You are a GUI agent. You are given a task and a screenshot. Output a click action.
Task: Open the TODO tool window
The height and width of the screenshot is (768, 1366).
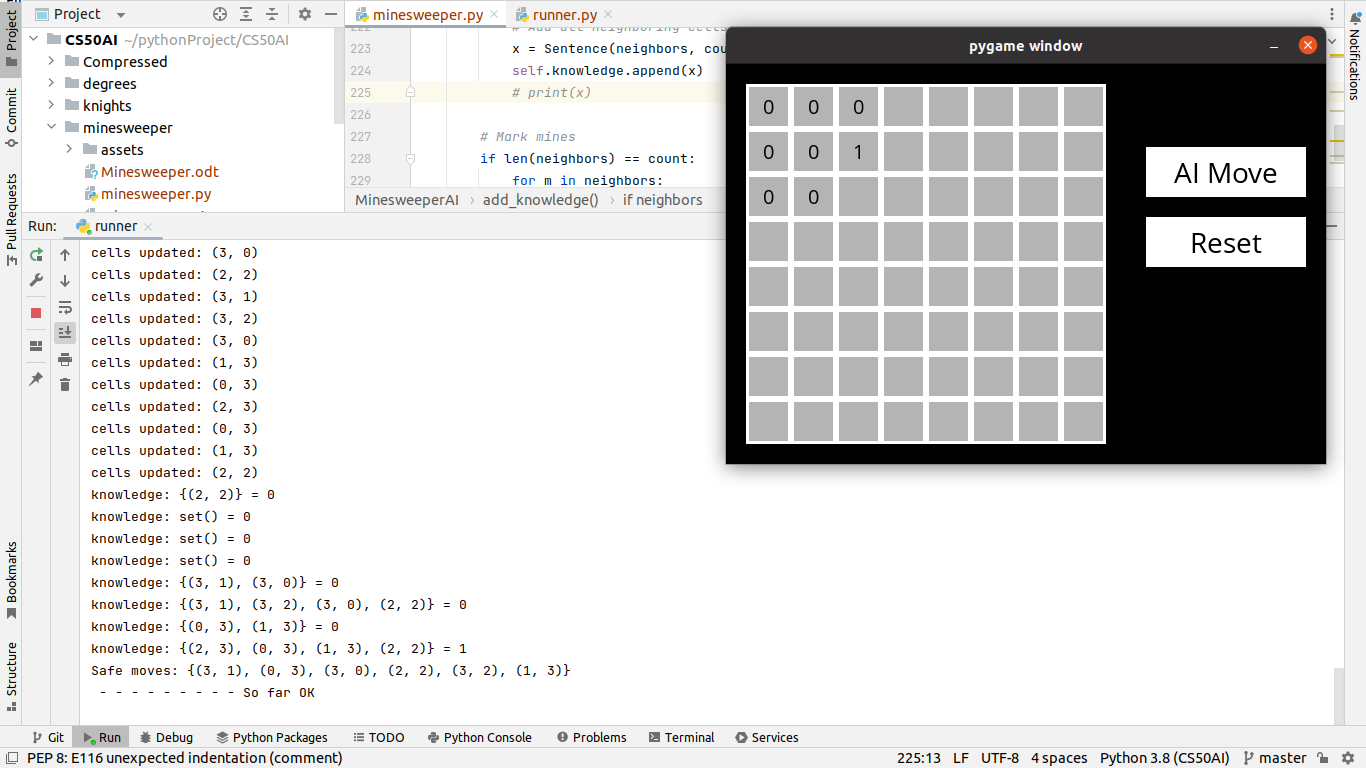click(x=379, y=737)
